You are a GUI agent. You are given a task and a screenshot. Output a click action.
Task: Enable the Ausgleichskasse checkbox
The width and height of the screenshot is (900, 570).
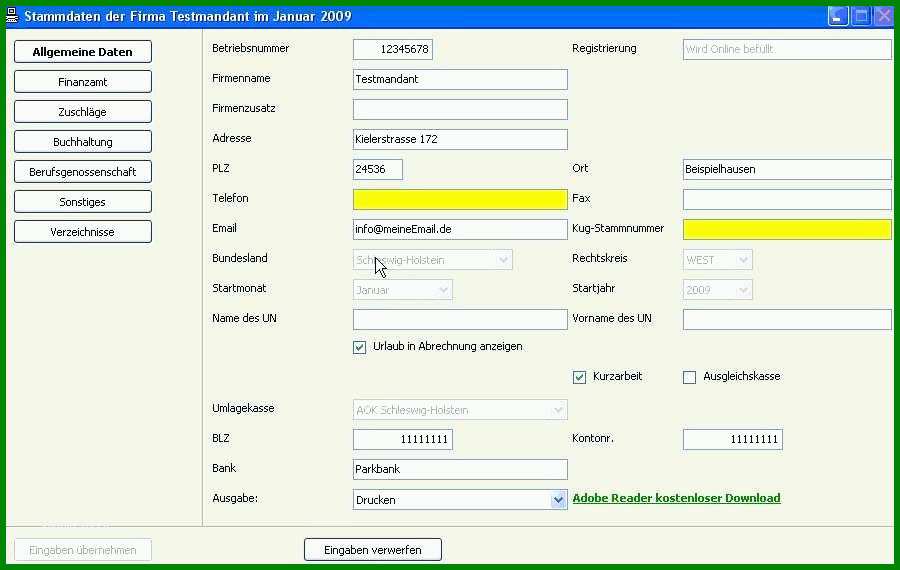point(689,377)
